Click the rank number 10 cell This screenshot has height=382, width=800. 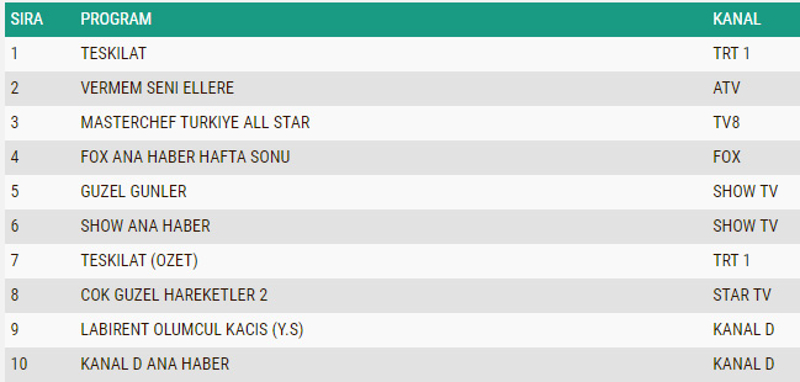pyautogui.click(x=19, y=364)
